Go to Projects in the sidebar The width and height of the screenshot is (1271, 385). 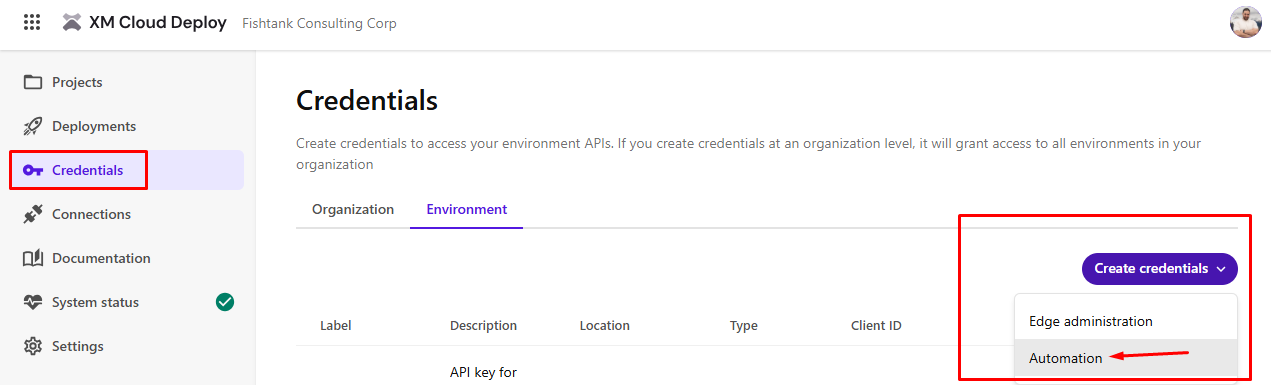click(126, 82)
